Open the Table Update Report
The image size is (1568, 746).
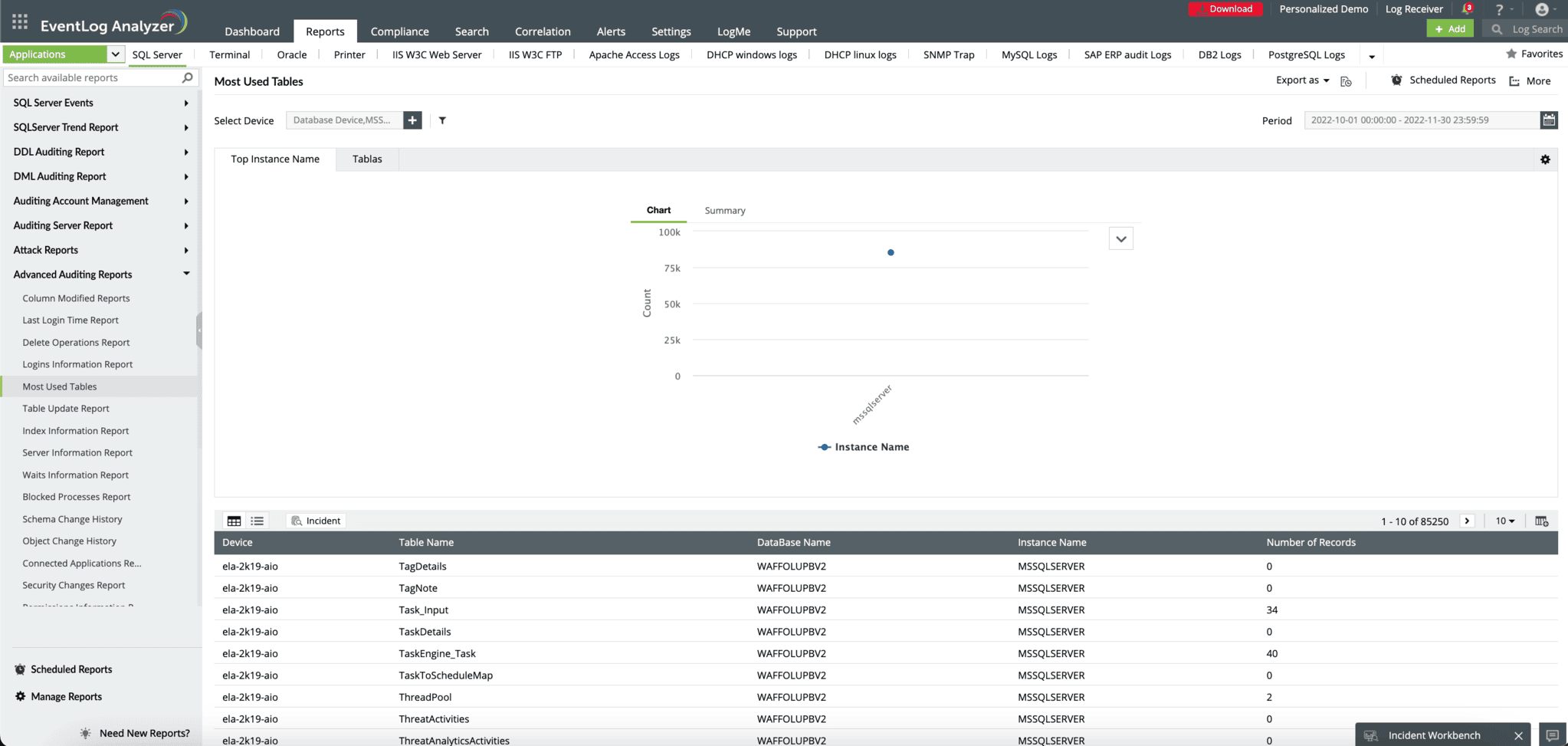pos(66,409)
